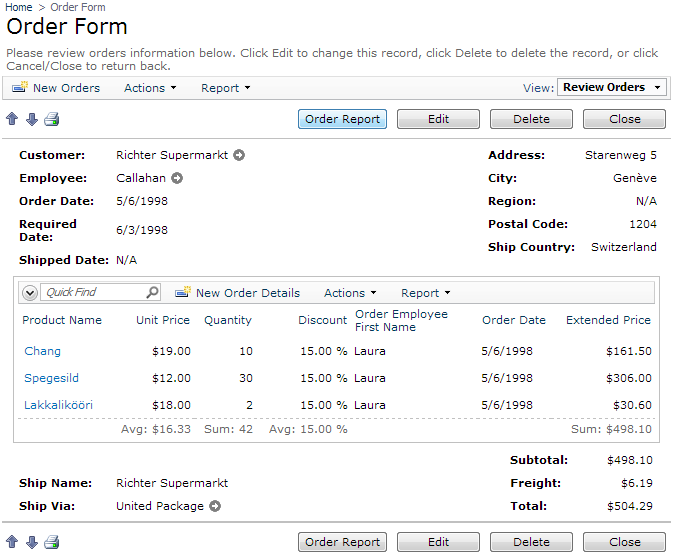Click the top Order Report button
679x556 pixels.
point(342,119)
